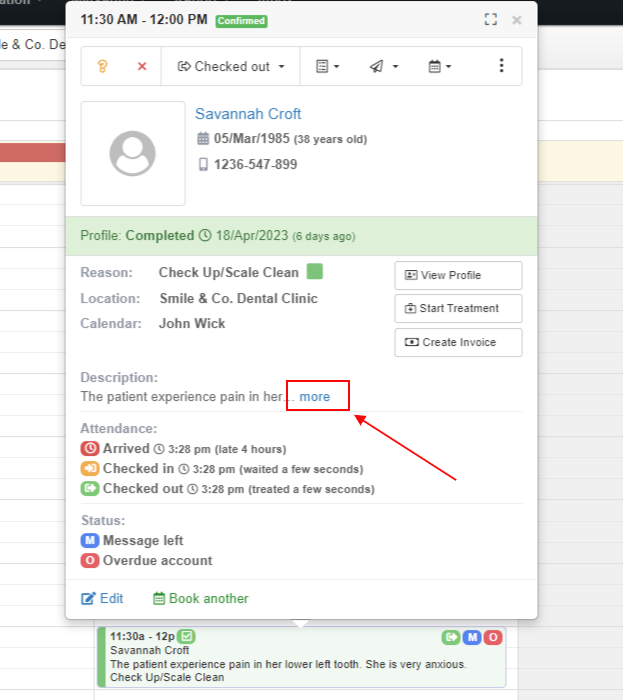
Task: Click the green Confirmed status badge
Action: coord(241,21)
